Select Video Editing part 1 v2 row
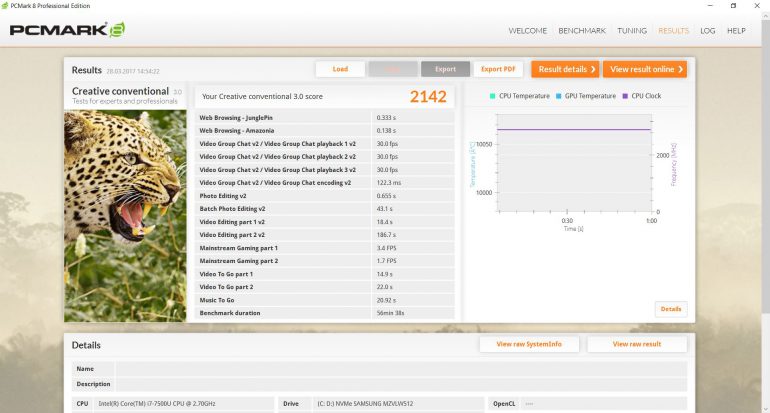The image size is (770, 413). pos(325,222)
